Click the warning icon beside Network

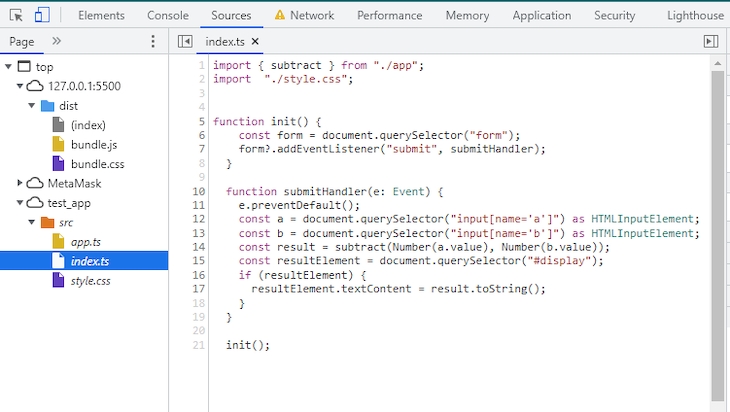pos(279,16)
